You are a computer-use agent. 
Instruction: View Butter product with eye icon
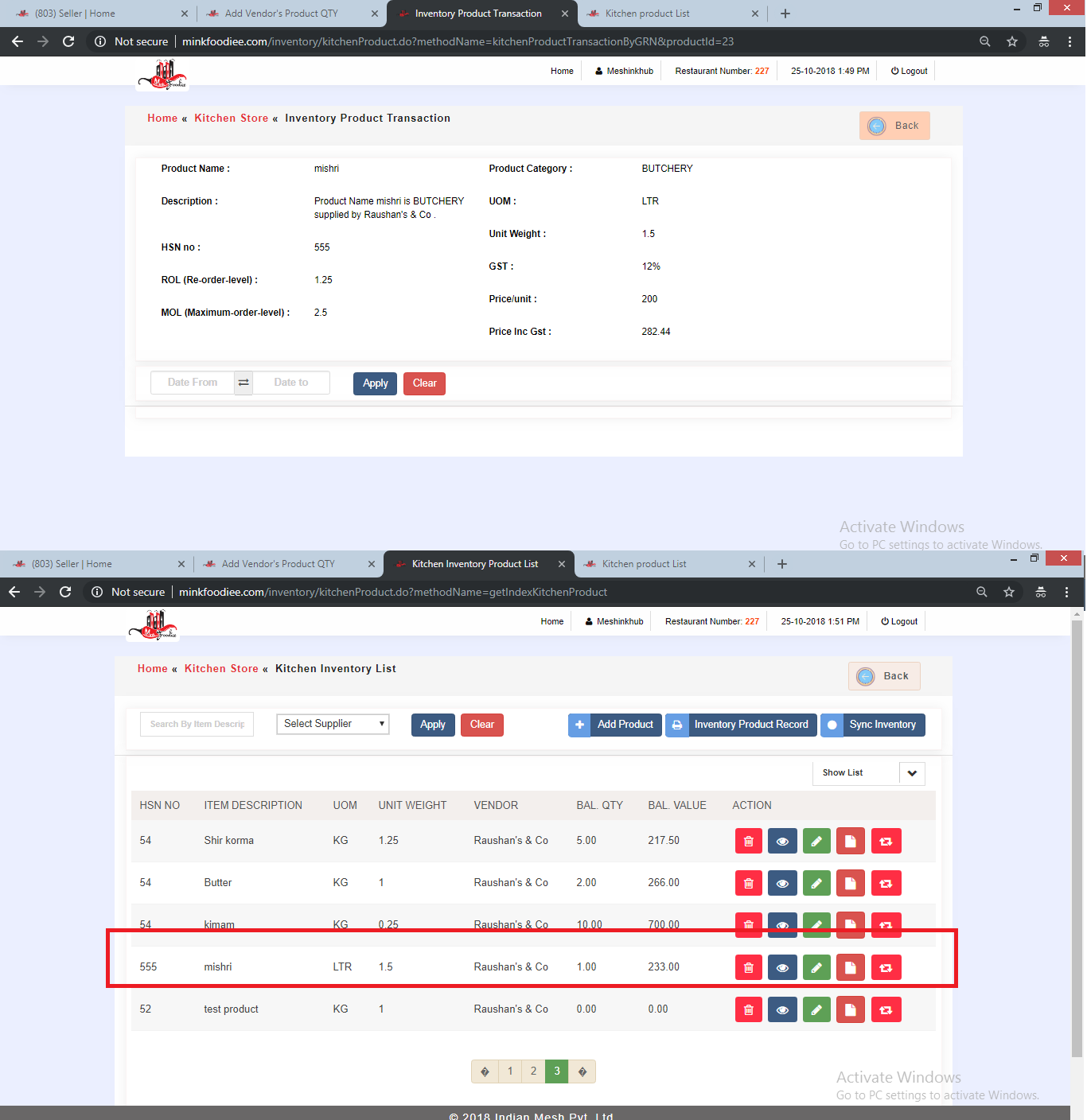(782, 883)
